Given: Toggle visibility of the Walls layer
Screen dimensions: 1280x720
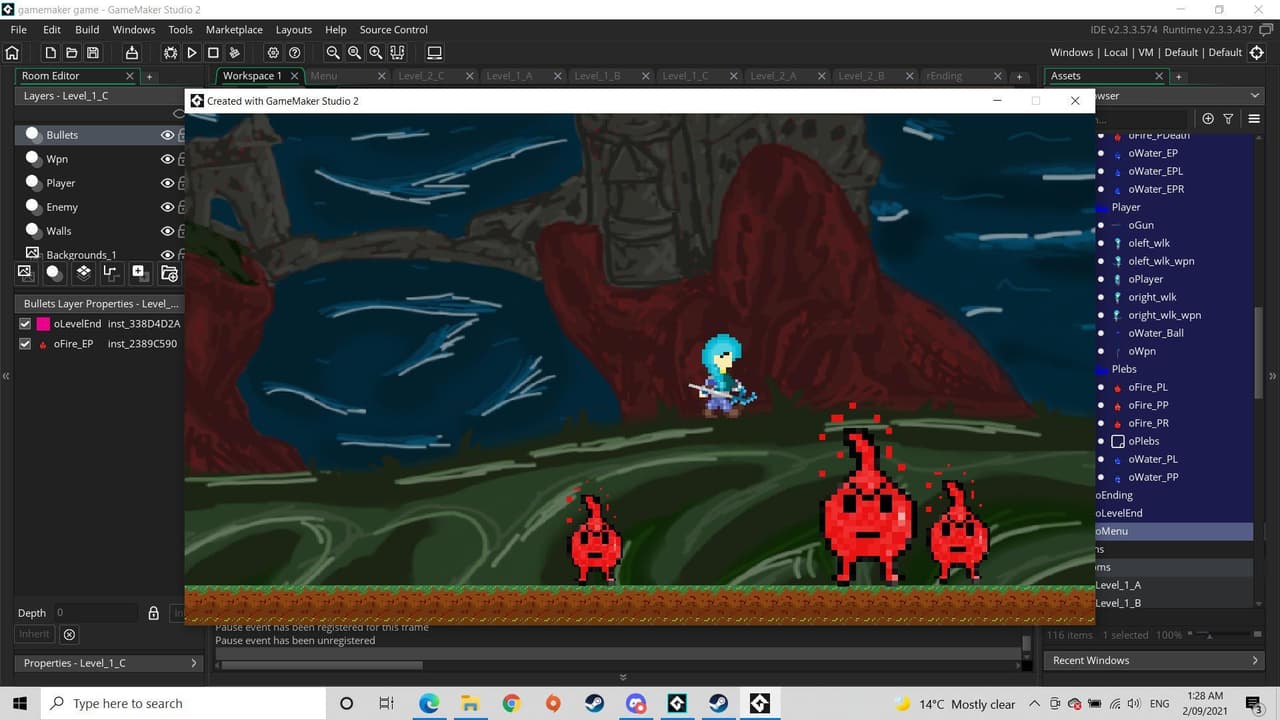Looking at the screenshot, I should (167, 231).
